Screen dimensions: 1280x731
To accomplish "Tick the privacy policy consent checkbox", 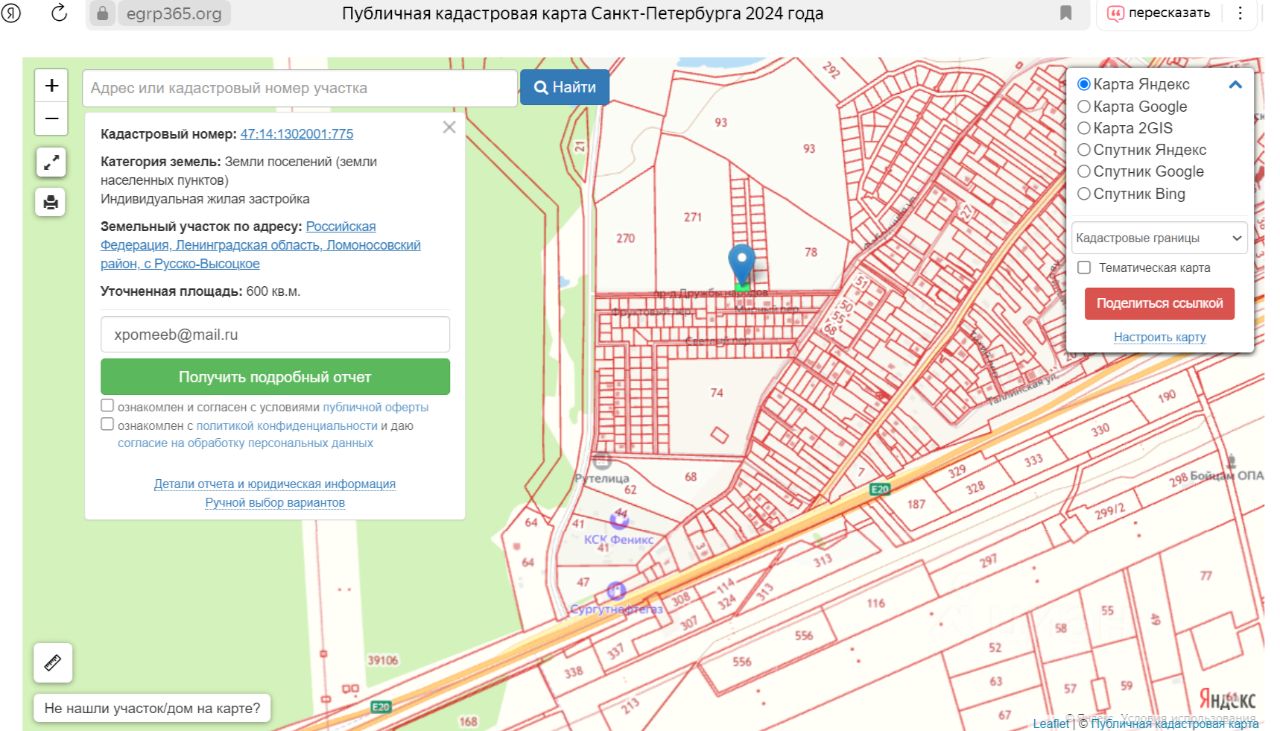I will click(x=107, y=424).
